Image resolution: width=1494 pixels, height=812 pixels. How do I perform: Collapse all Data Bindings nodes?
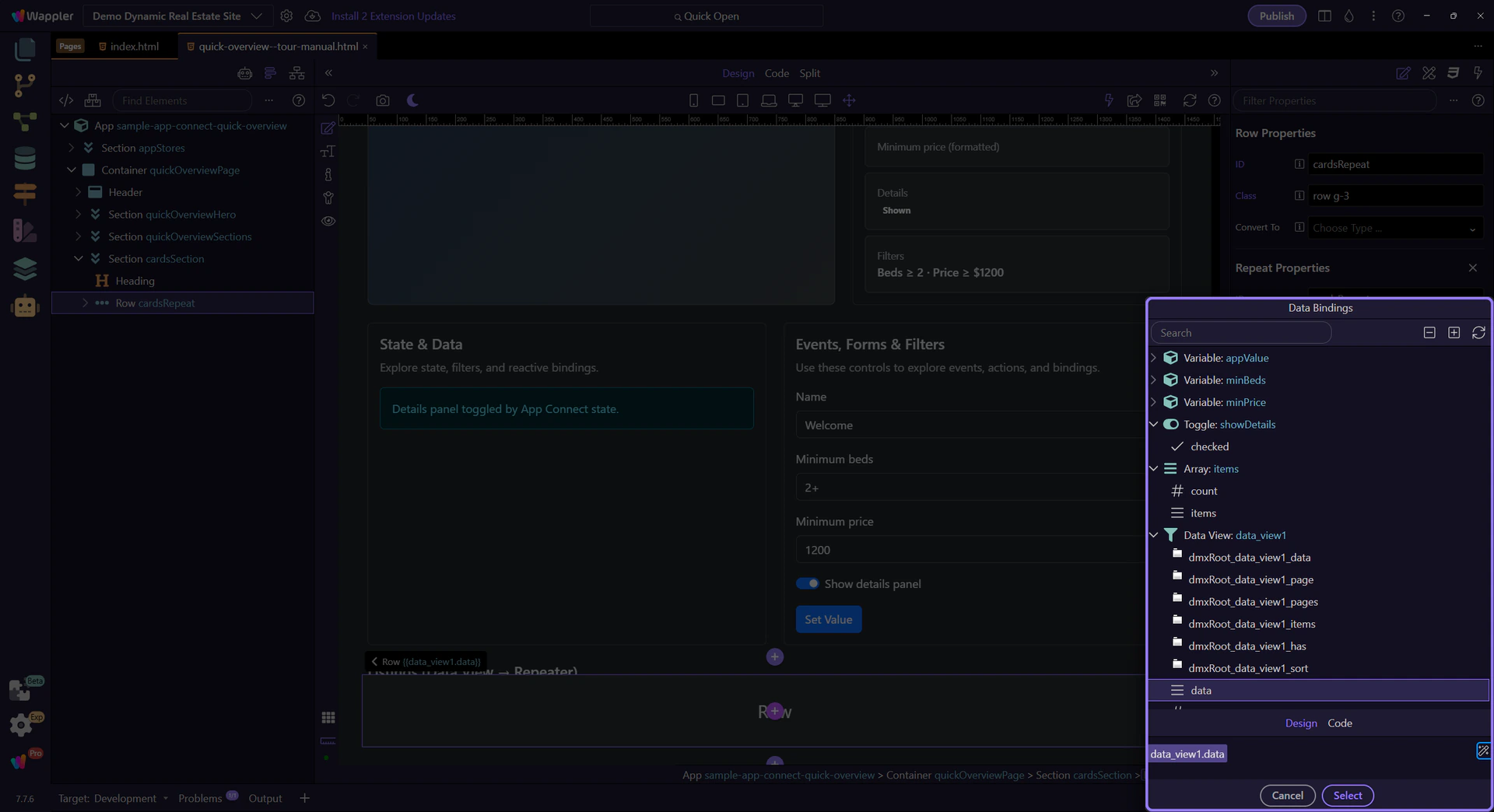coord(1429,333)
